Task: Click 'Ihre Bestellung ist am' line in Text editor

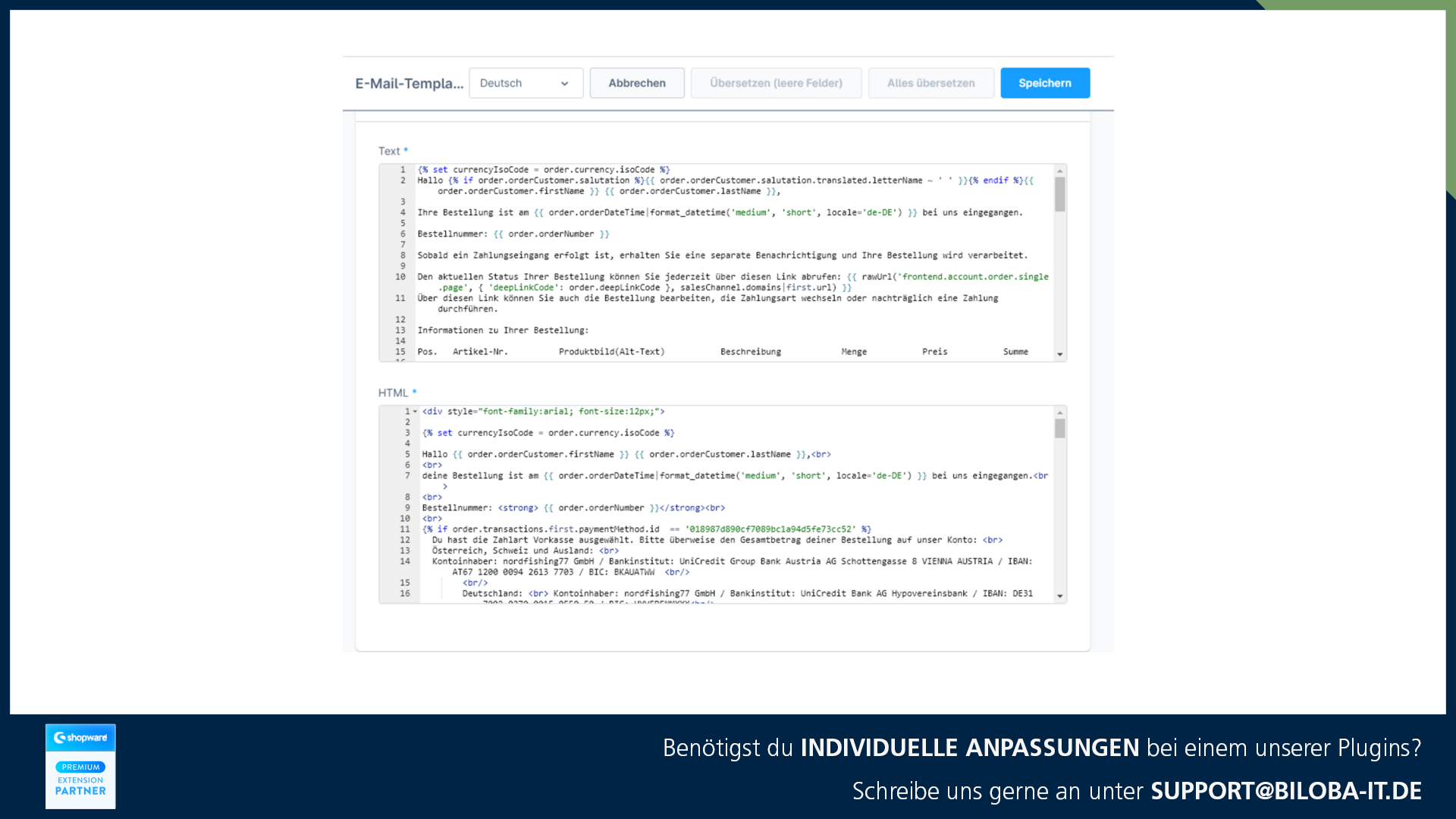Action: (x=720, y=213)
